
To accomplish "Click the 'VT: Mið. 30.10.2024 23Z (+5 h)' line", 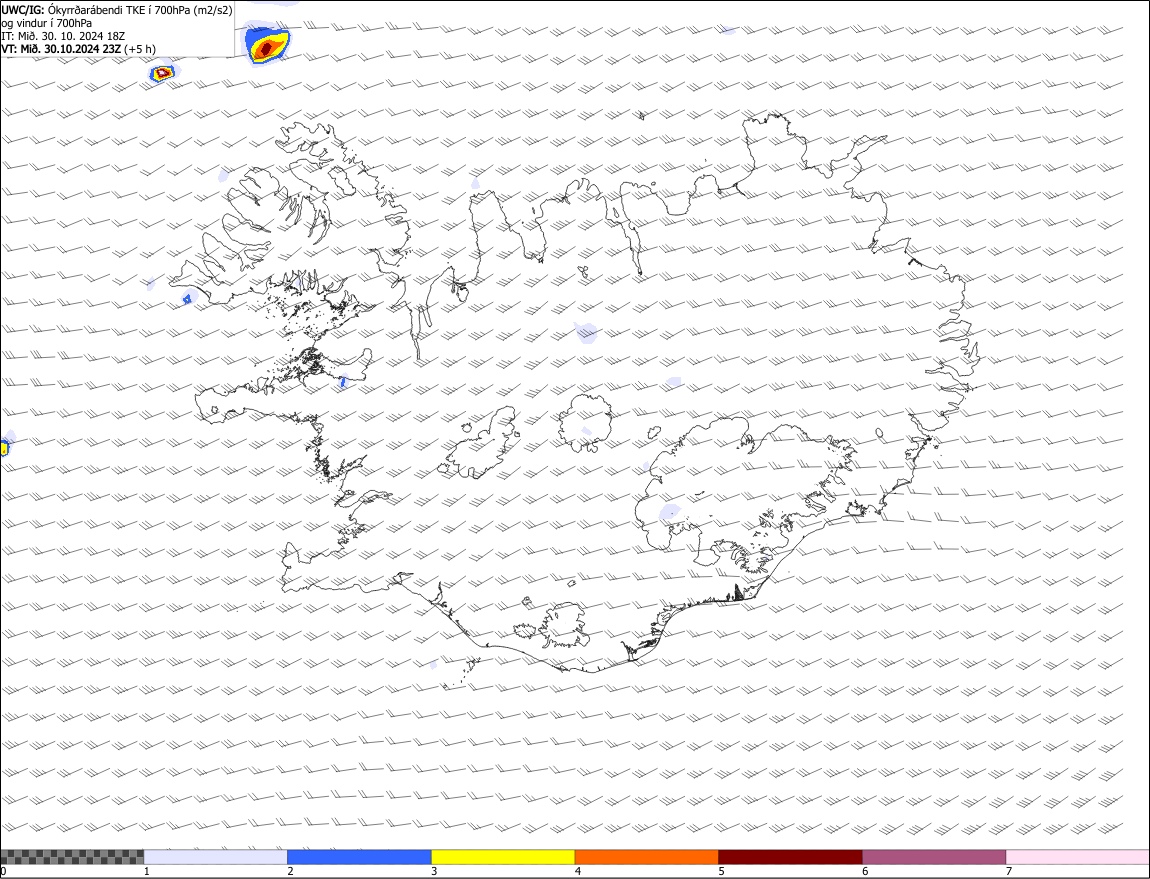I will 78,49.
